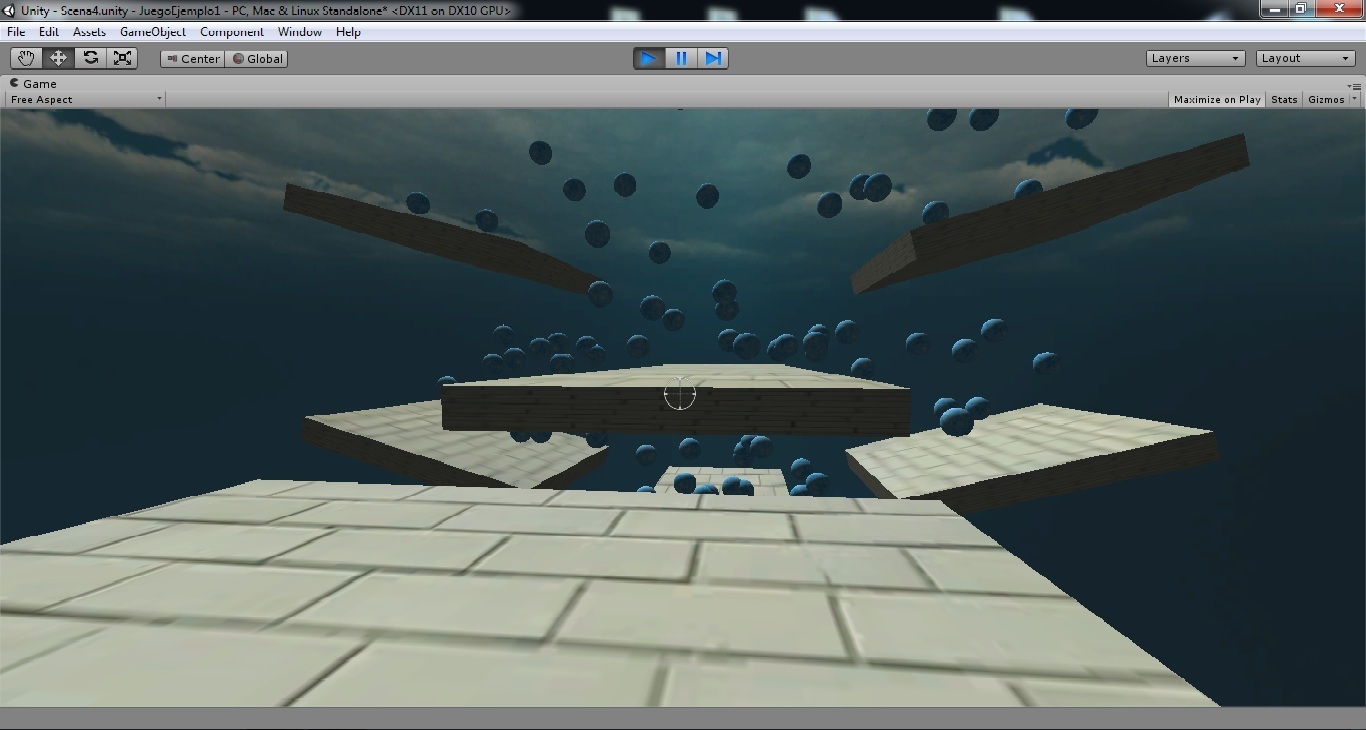Click the Gizmos button

click(1326, 99)
